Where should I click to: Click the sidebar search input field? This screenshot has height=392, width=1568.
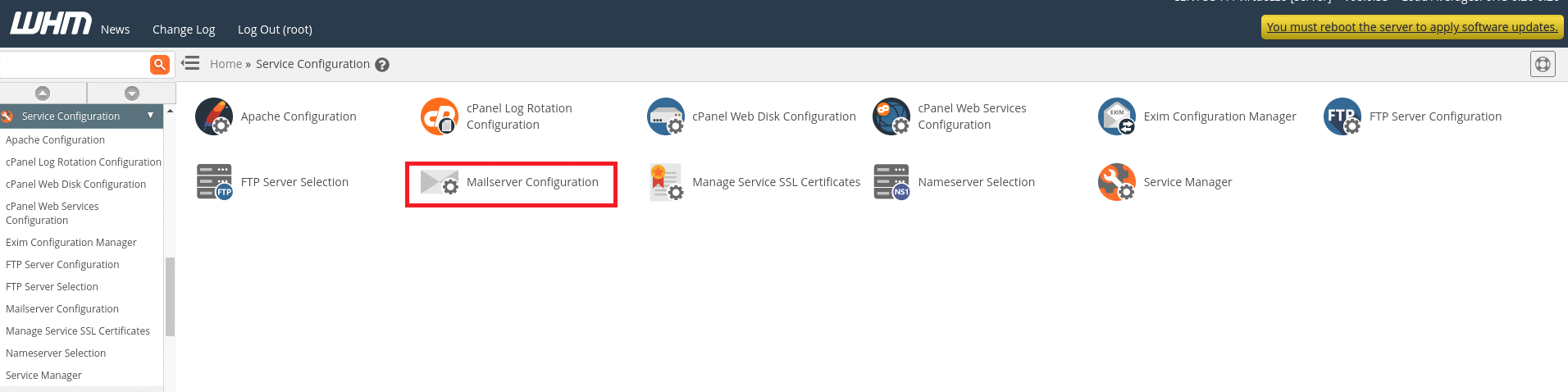74,64
